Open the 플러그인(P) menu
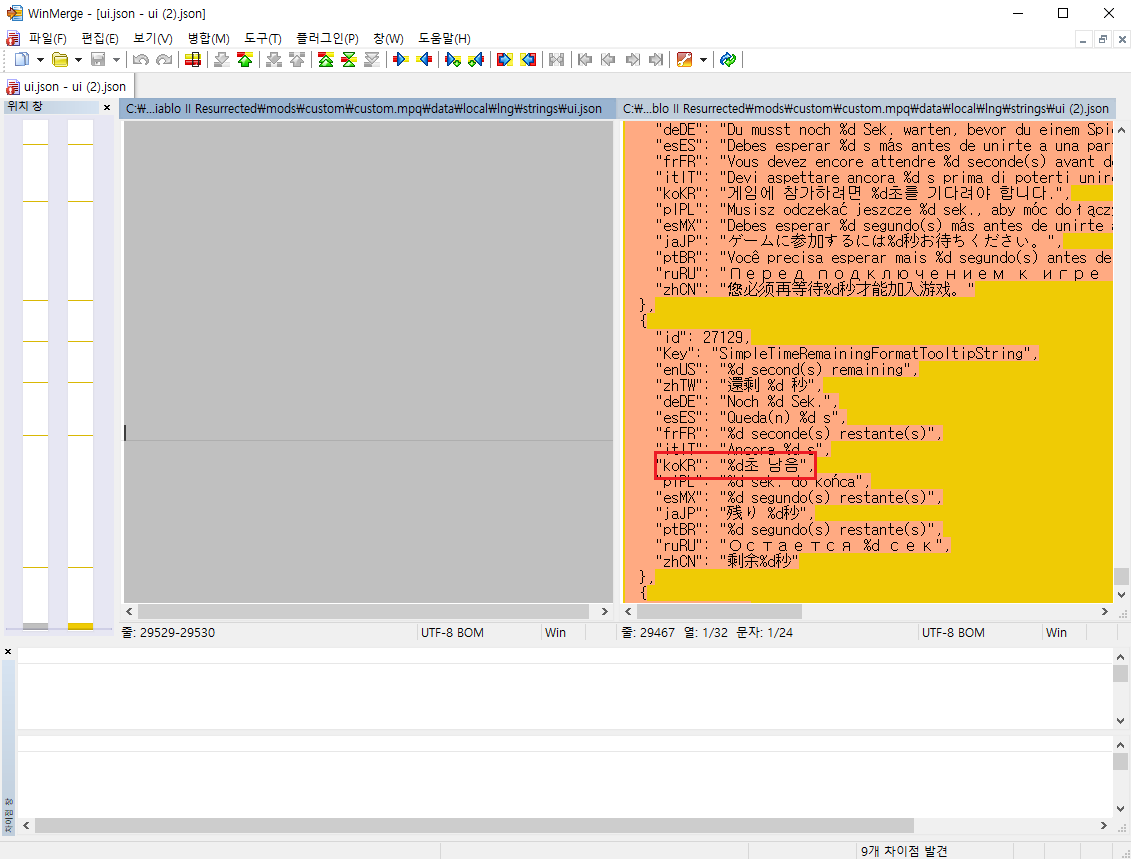 [x=327, y=38]
